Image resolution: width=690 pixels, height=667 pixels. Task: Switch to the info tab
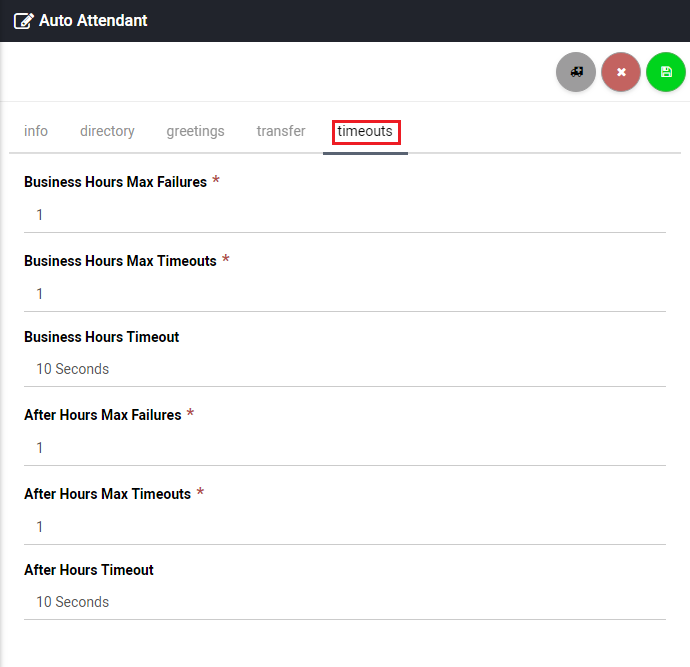pos(36,131)
